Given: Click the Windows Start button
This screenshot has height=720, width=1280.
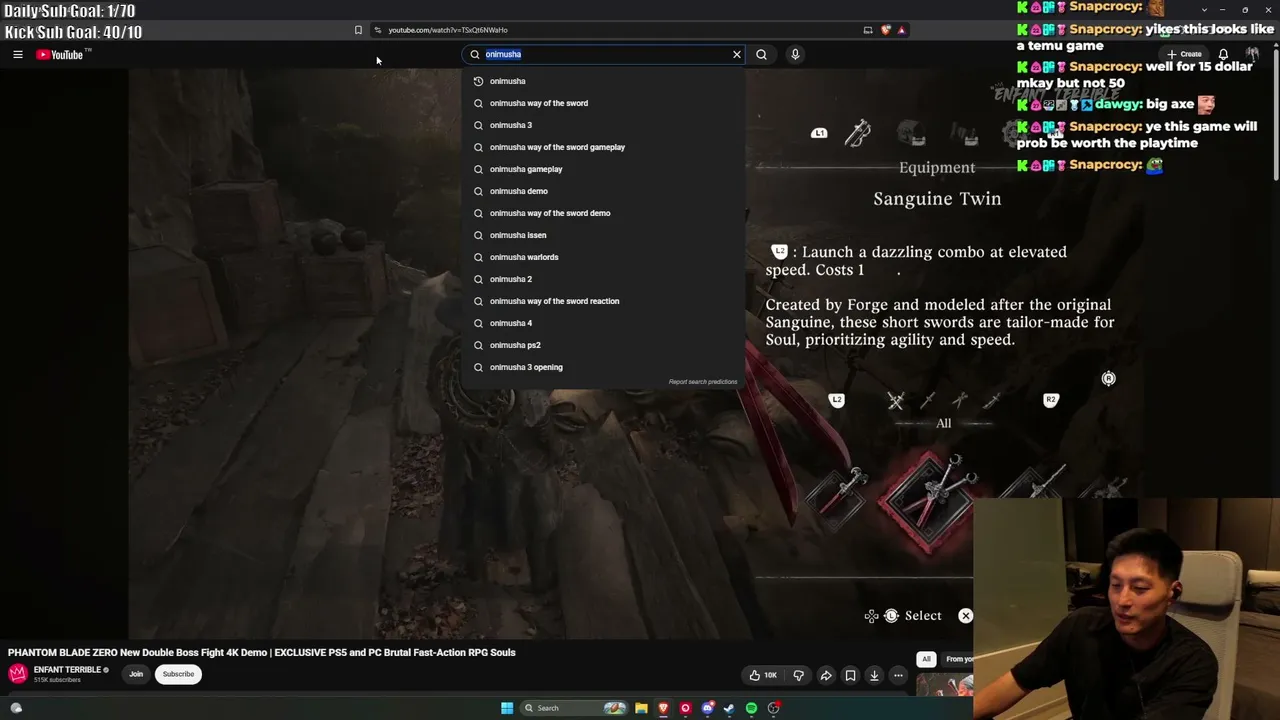Looking at the screenshot, I should (x=507, y=708).
